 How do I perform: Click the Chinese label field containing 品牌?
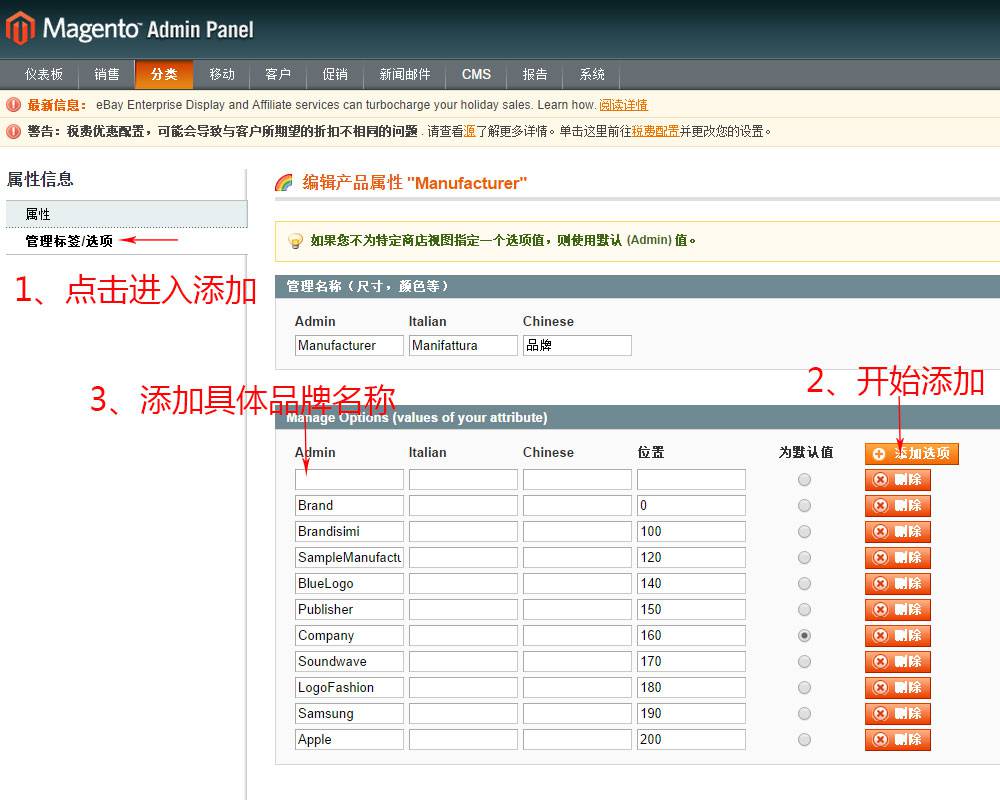577,345
